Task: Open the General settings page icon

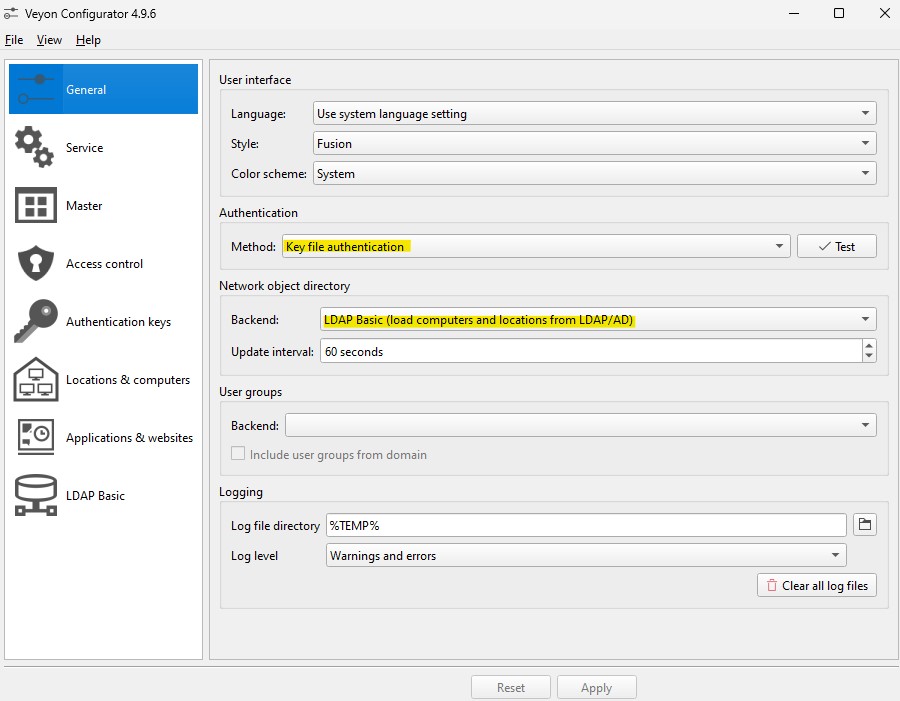Action: coord(36,90)
